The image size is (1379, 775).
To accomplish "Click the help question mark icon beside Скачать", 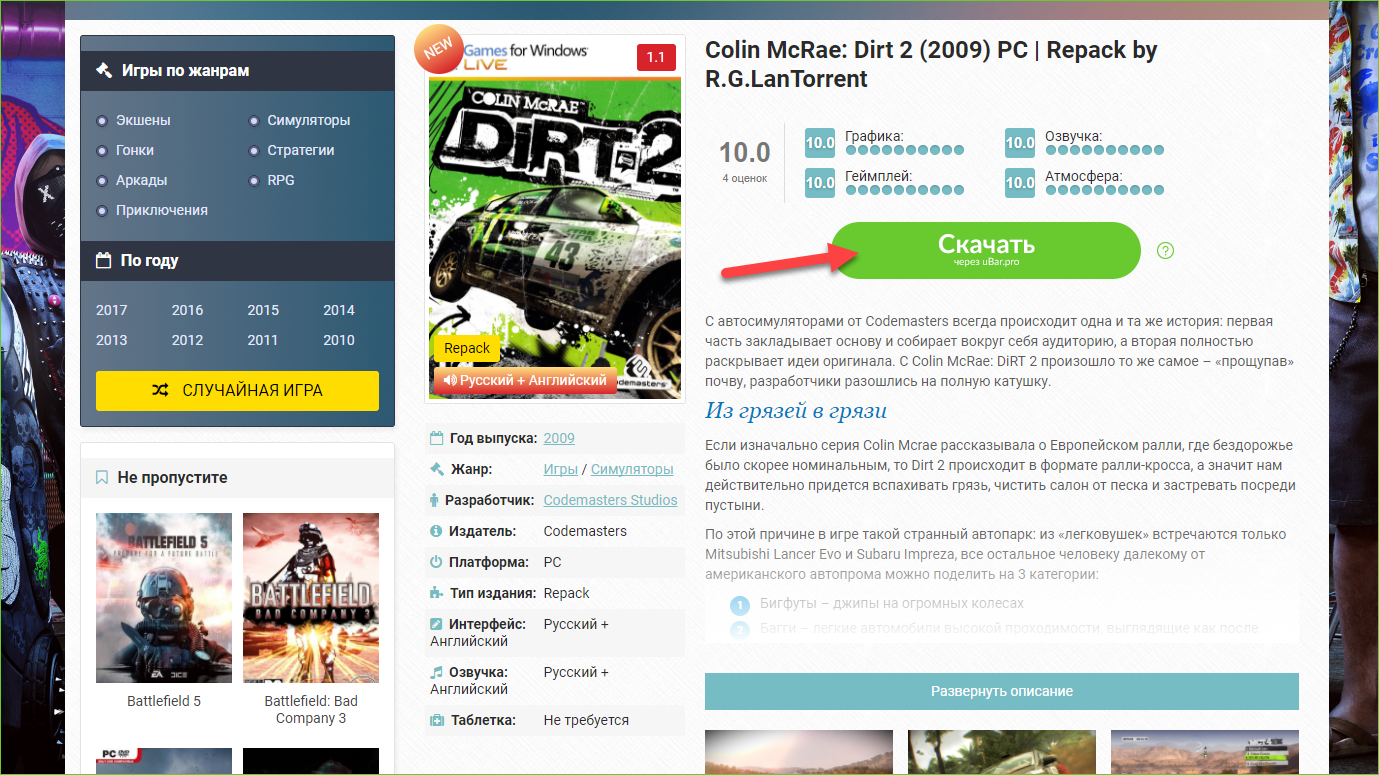I will coord(1165,250).
